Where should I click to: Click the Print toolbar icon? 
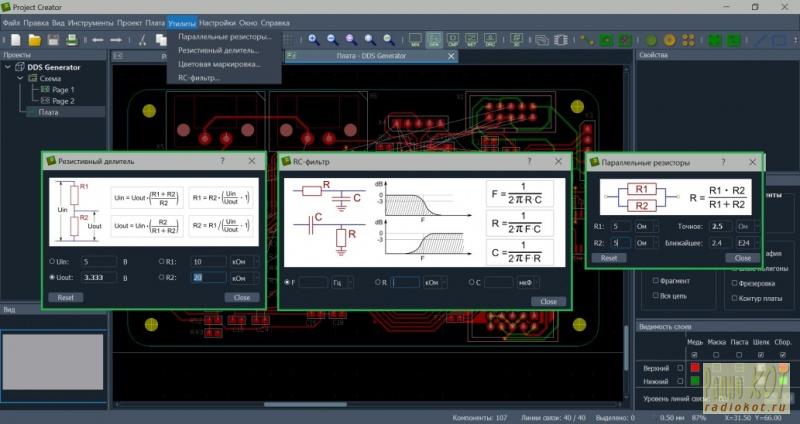click(x=72, y=40)
